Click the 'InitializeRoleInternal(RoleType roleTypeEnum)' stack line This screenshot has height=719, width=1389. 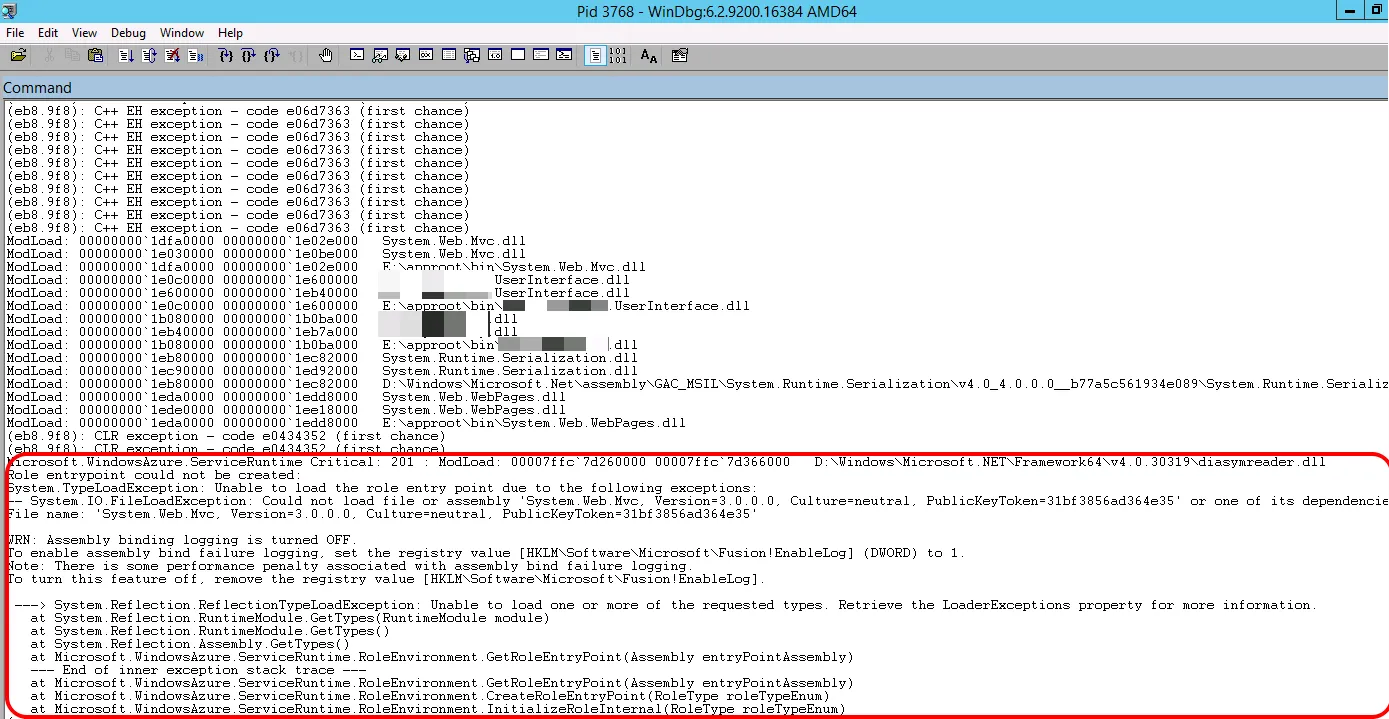438,709
